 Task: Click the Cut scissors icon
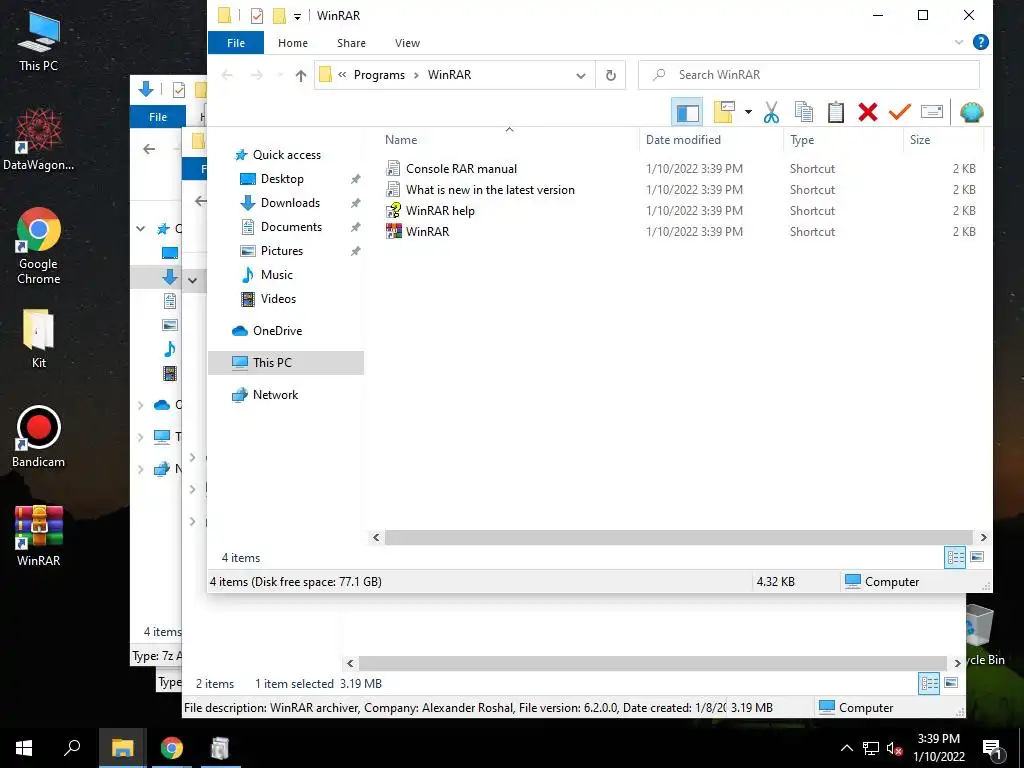(771, 112)
